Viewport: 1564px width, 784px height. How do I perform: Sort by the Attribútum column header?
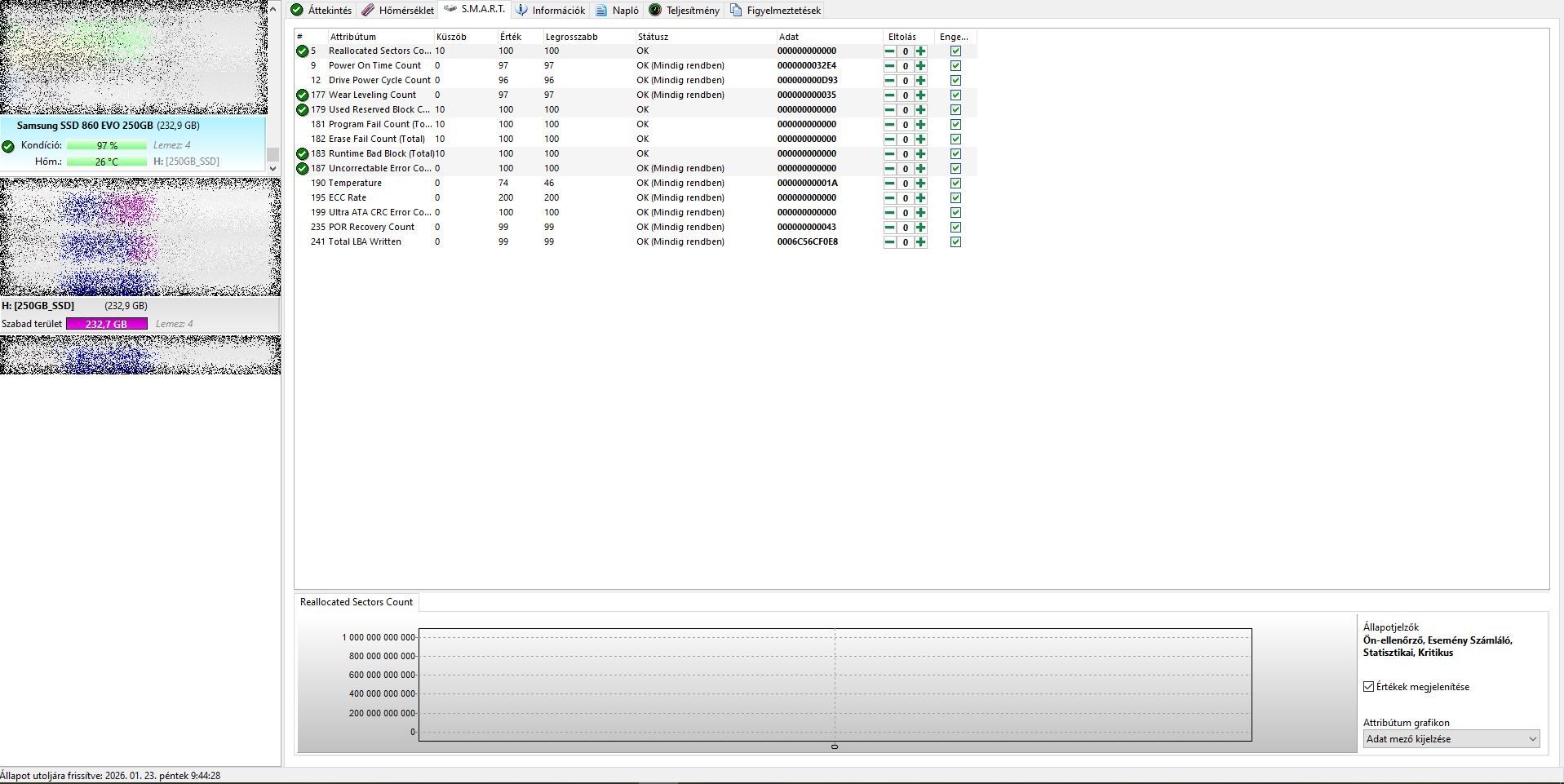[x=380, y=37]
